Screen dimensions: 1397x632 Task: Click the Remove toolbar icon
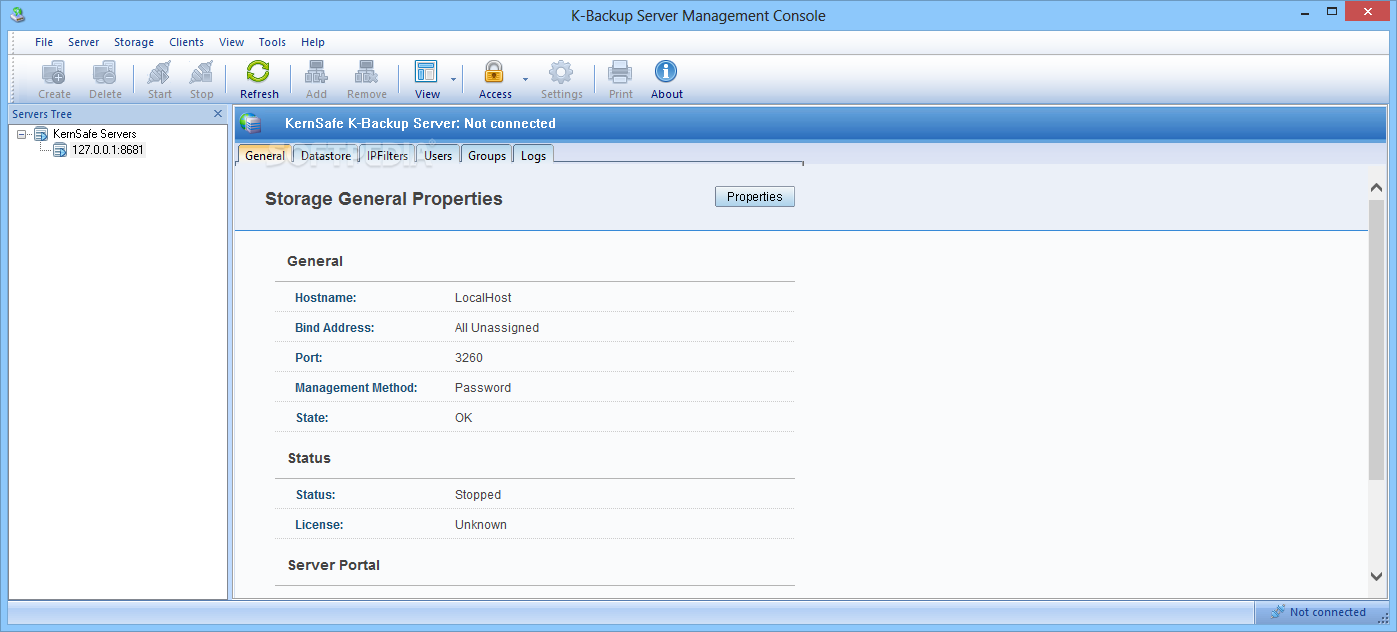[366, 73]
